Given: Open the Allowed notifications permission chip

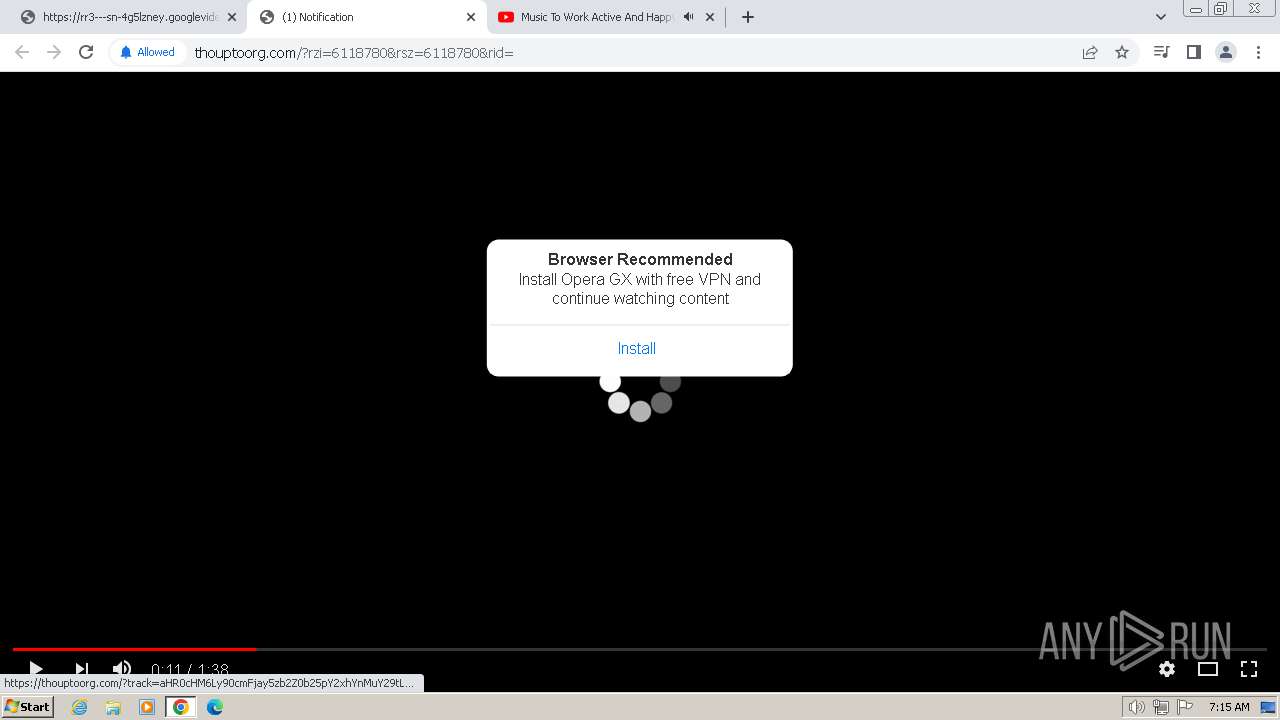Looking at the screenshot, I should (147, 52).
